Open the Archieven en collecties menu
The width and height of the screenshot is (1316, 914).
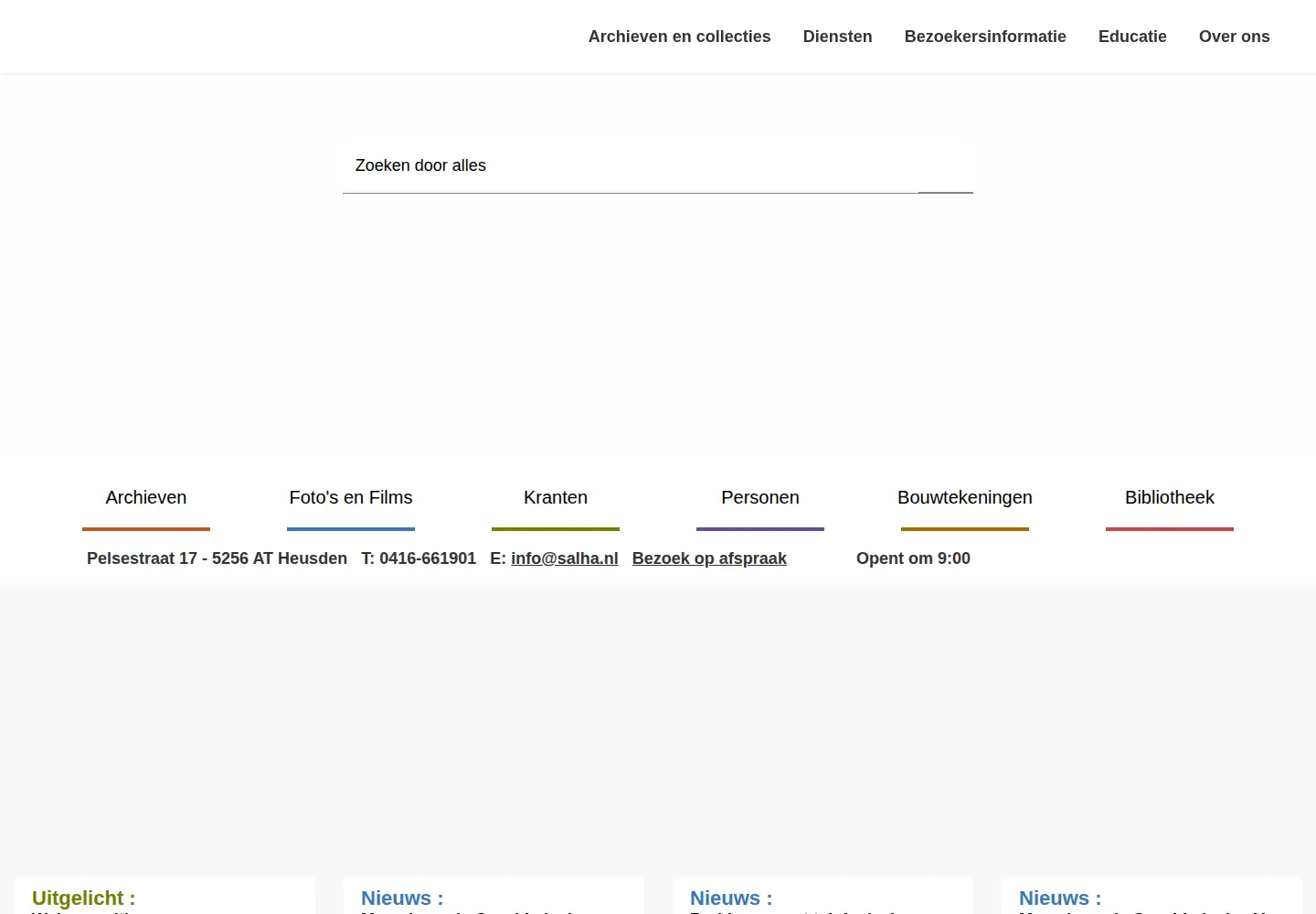click(679, 37)
